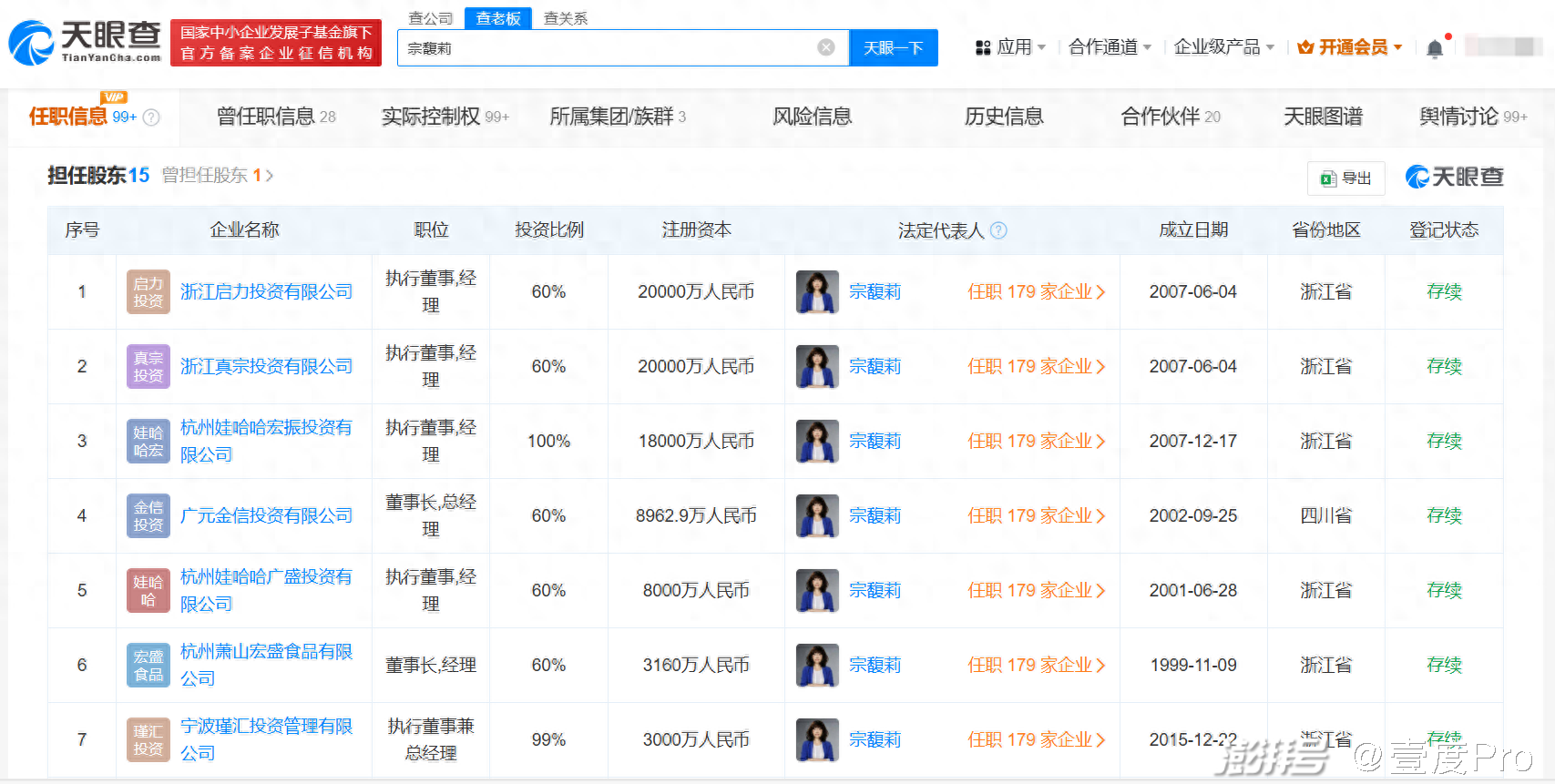
Task: Open 宗馥莉 photo thumbnail in row 1
Action: point(816,292)
